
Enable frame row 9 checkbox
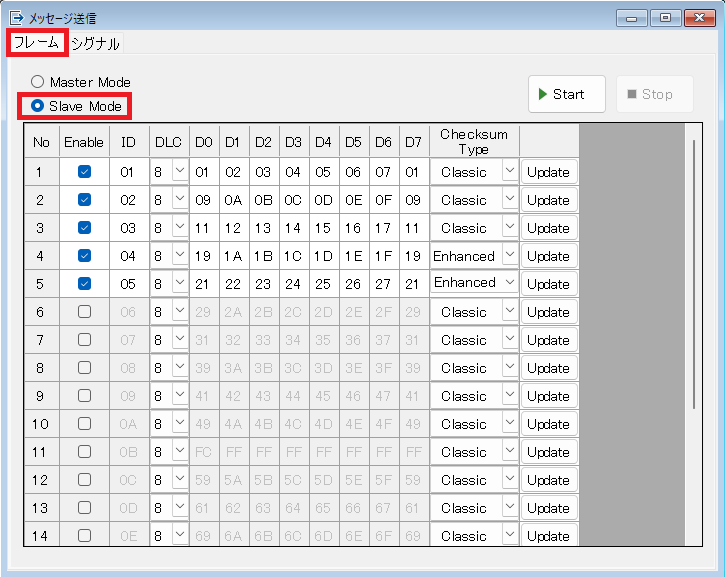point(84,396)
